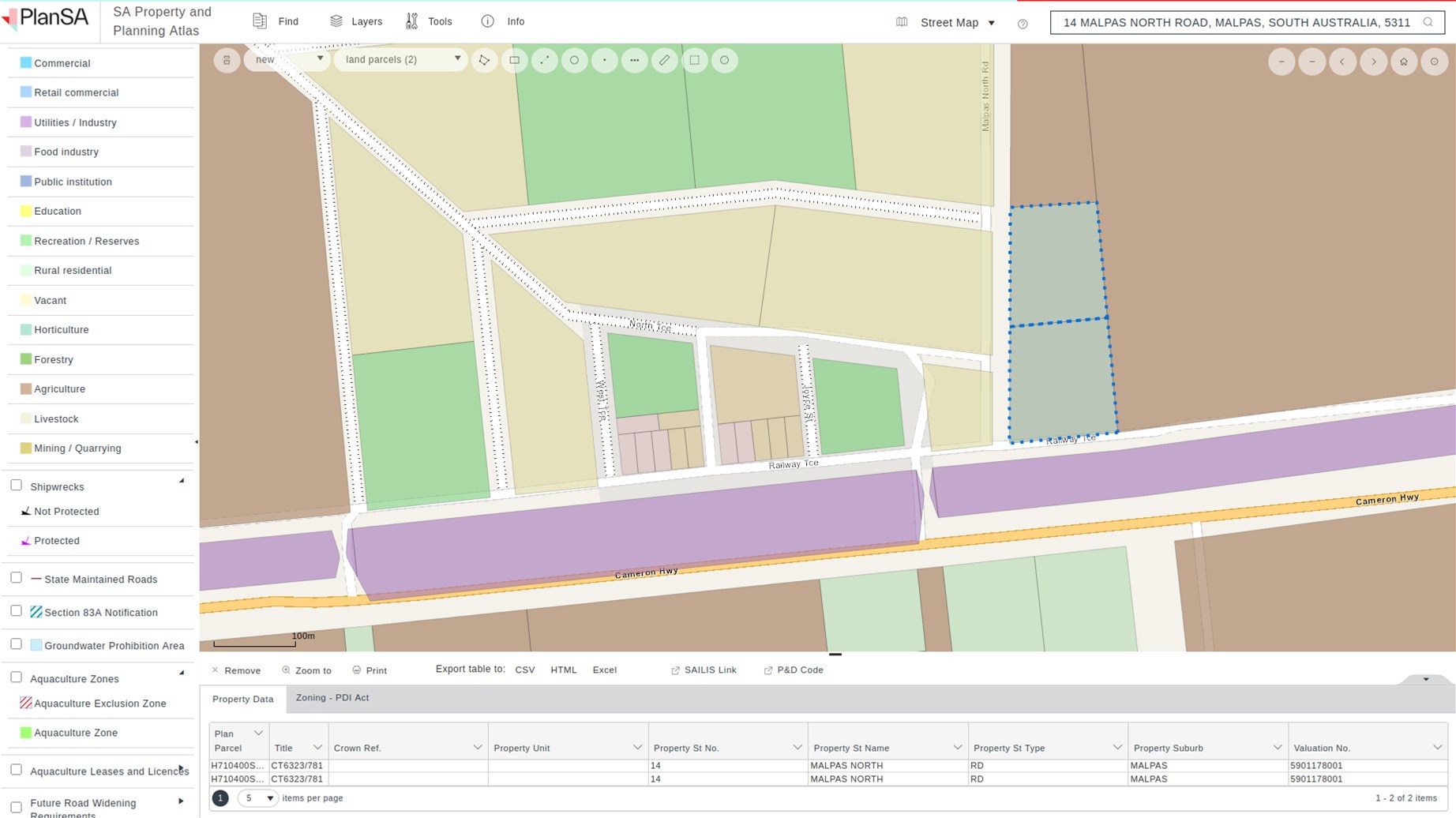1456x818 pixels.
Task: Open the Layers menu
Action: 356,21
